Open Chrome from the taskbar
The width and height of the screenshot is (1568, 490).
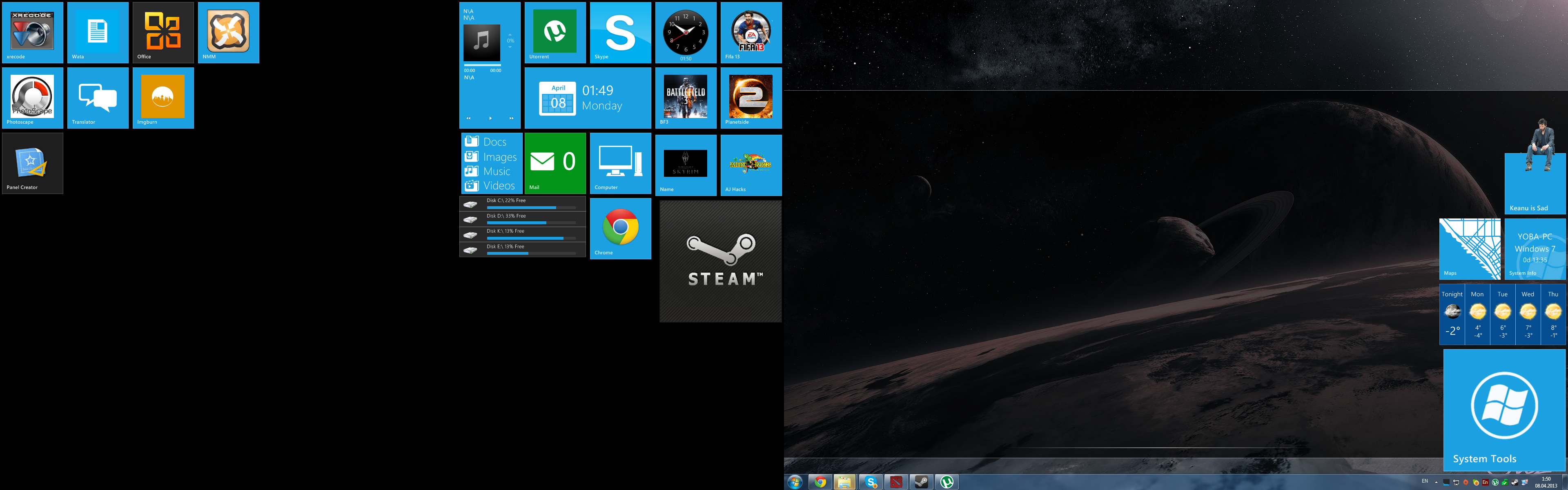pos(820,482)
